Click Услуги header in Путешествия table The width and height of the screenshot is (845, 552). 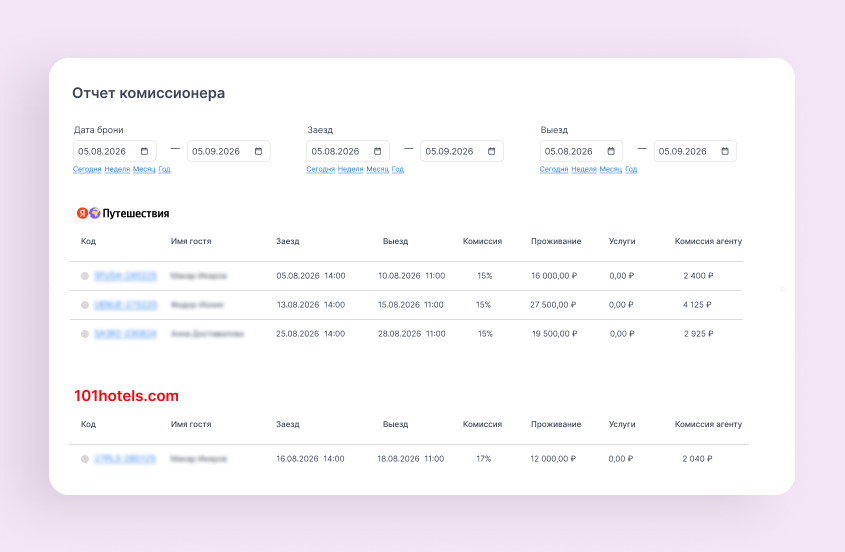click(622, 242)
